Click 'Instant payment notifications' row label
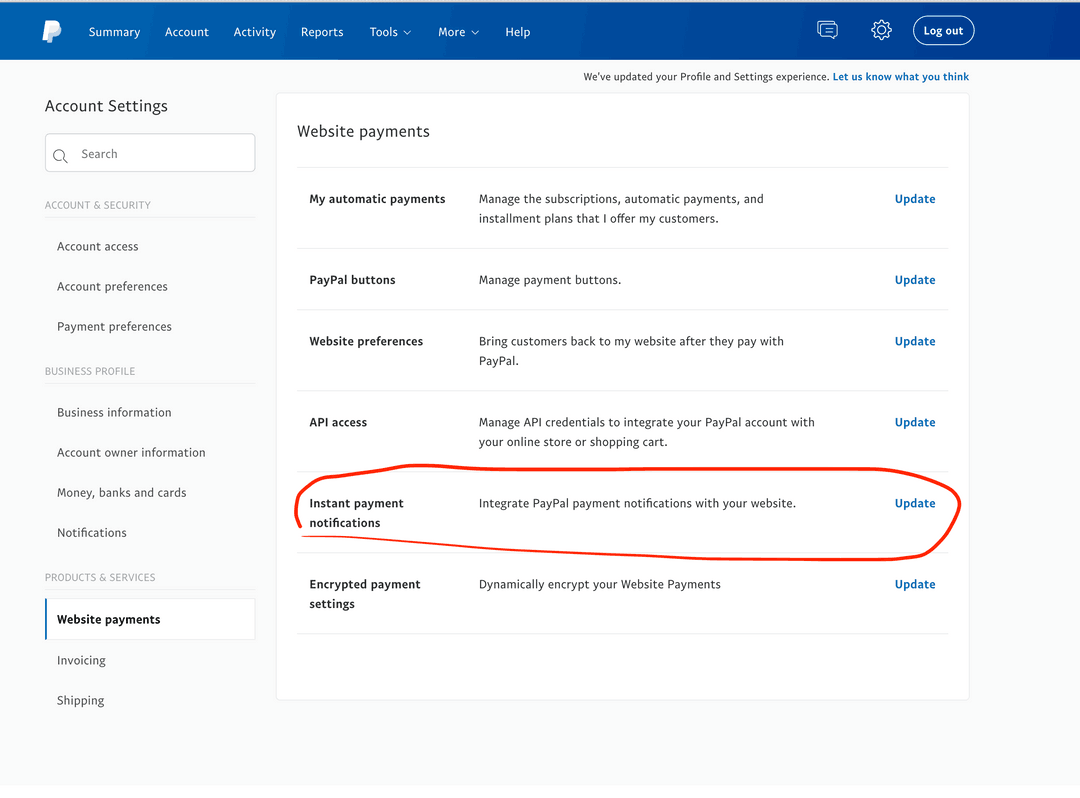This screenshot has height=798, width=1080. 356,513
